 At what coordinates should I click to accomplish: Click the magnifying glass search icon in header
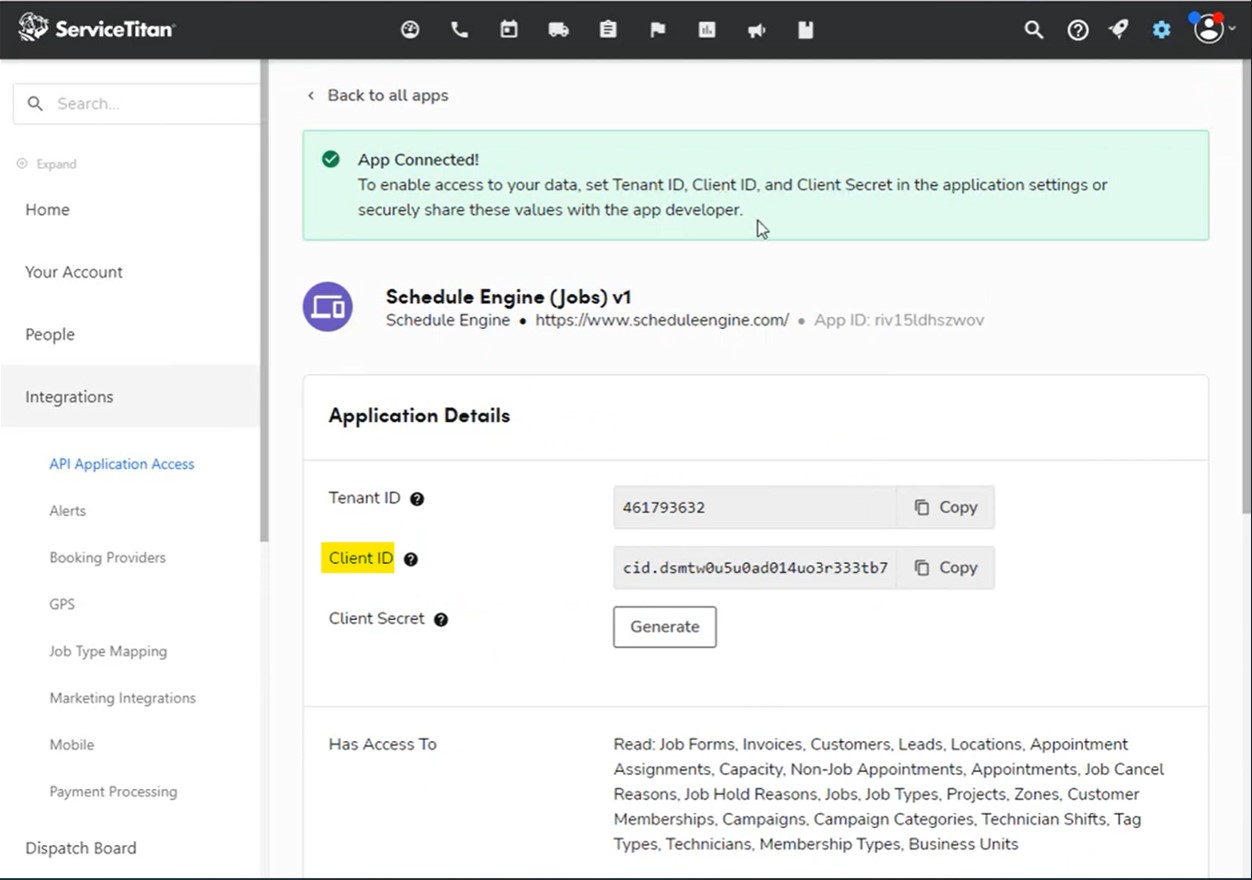1034,30
